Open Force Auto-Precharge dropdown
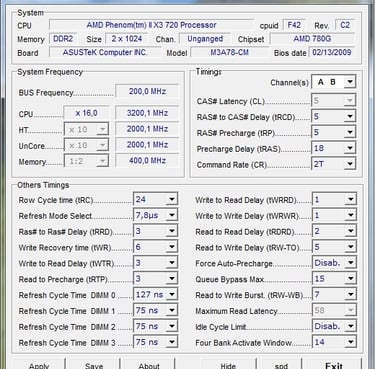Screen dimensions: 375x369 [x=334, y=263]
